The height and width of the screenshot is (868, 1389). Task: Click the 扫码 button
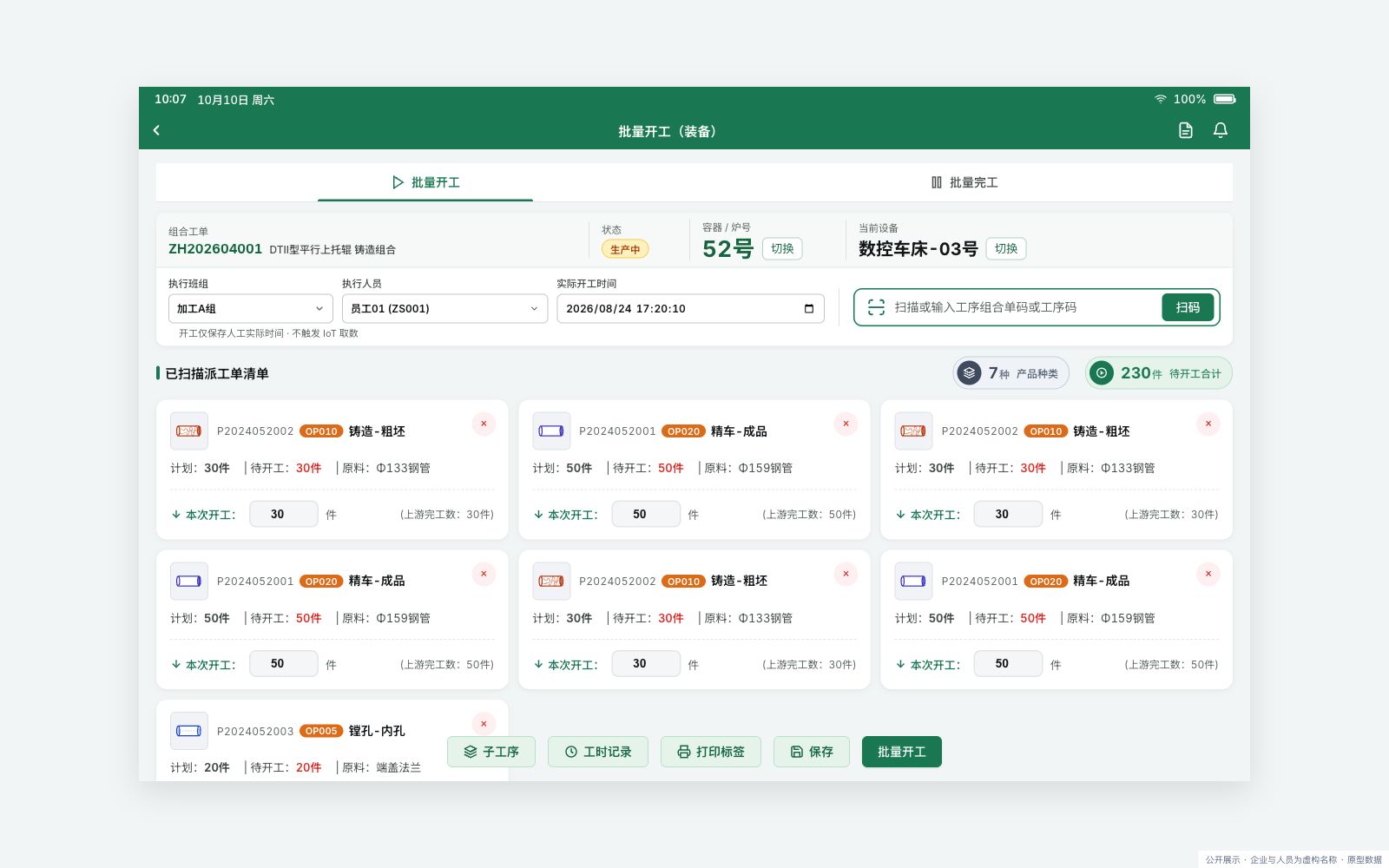[x=1188, y=307]
